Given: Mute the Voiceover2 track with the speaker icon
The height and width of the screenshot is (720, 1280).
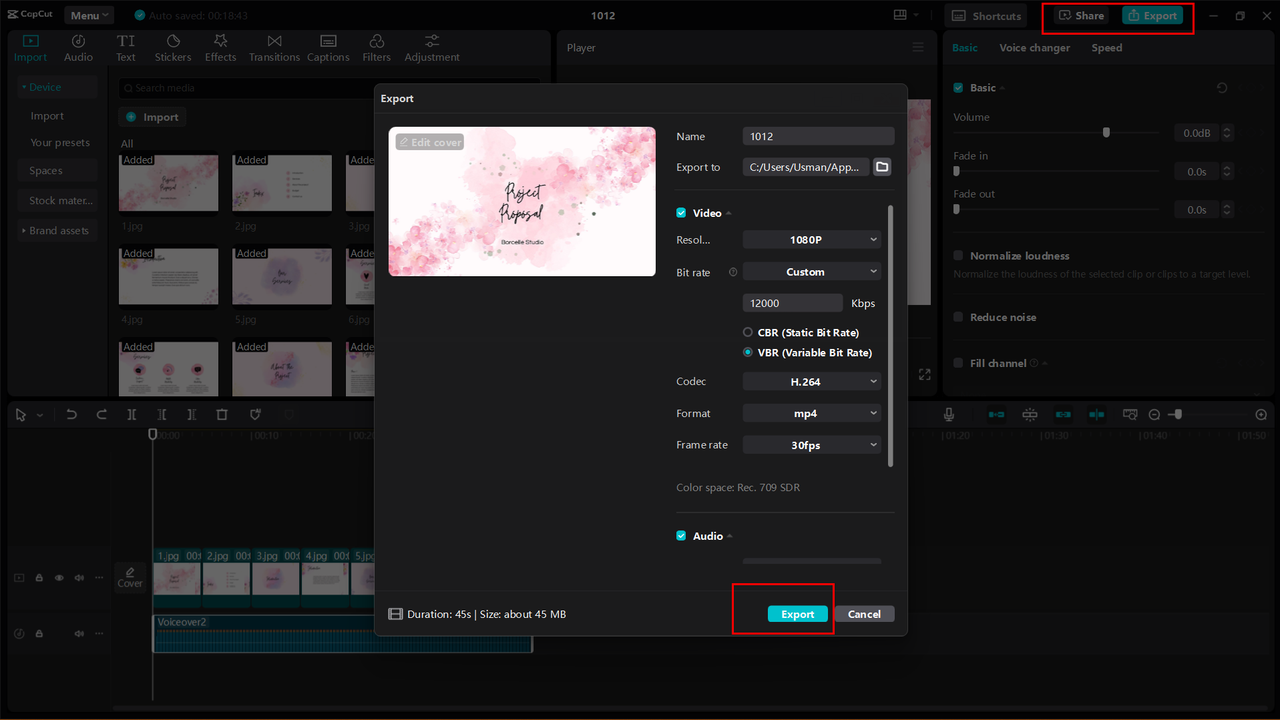Looking at the screenshot, I should pyautogui.click(x=78, y=633).
